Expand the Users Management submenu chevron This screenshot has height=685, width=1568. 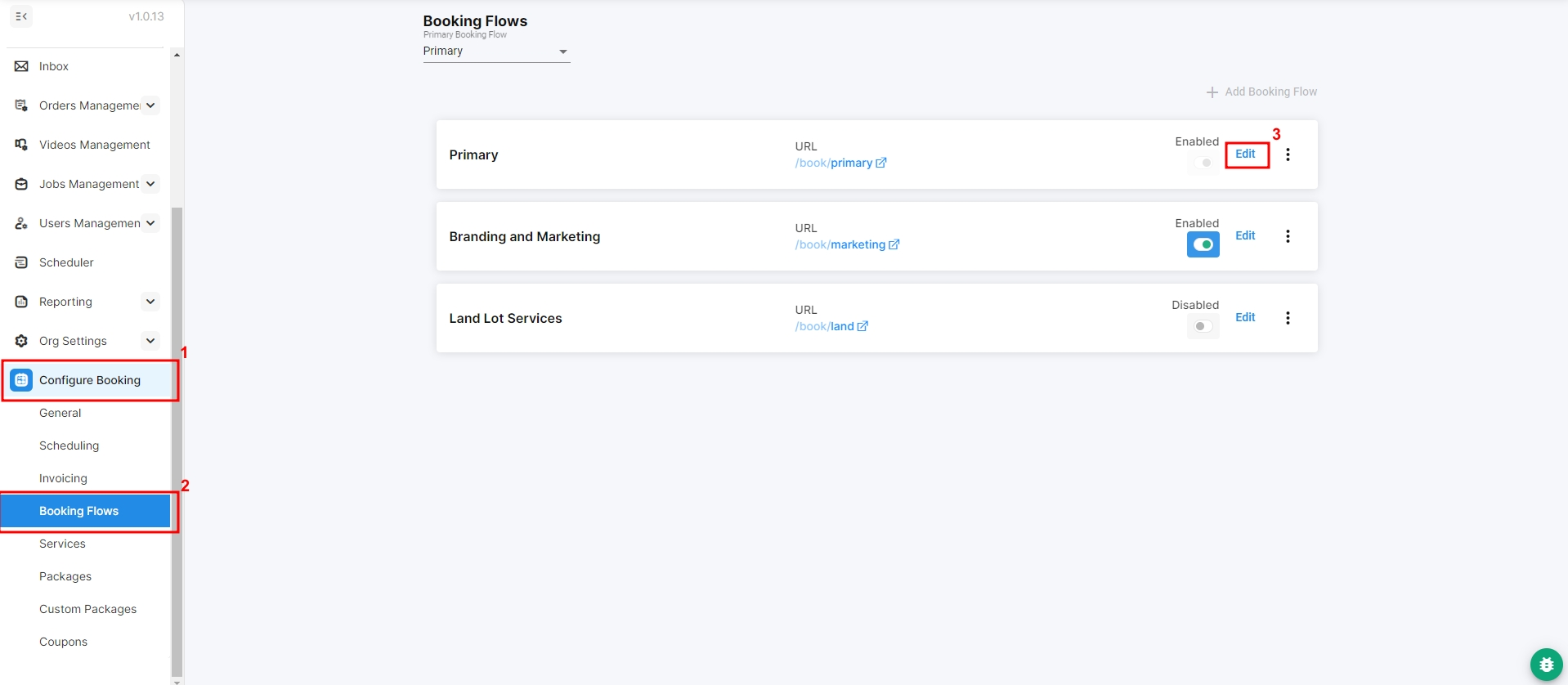150,223
